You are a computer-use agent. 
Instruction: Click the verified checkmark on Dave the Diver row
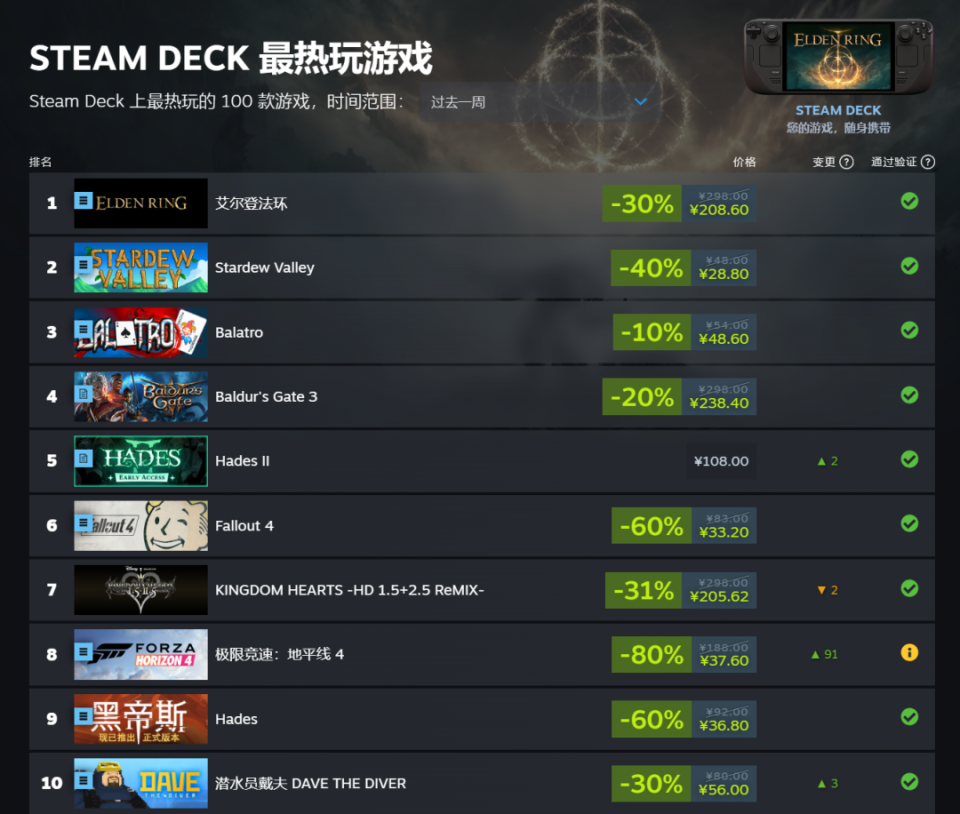[909, 782]
